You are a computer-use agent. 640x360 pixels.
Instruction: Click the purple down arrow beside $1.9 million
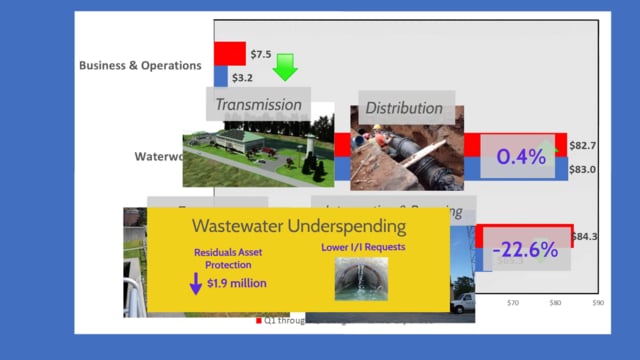pyautogui.click(x=196, y=284)
